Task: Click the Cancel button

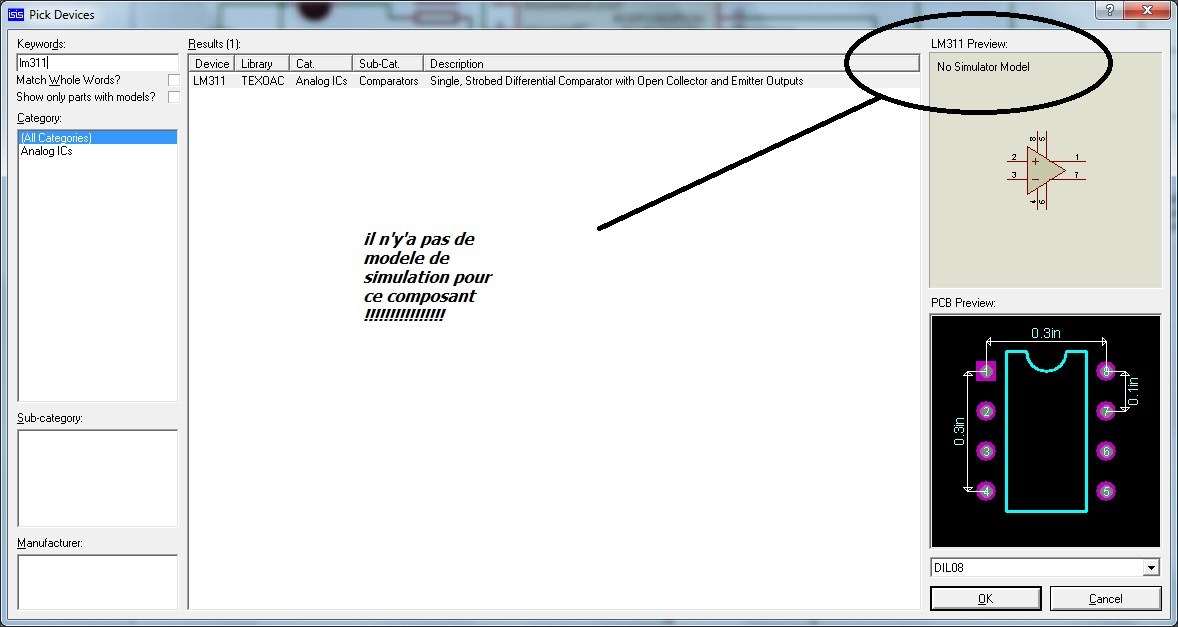Action: coord(1105,598)
